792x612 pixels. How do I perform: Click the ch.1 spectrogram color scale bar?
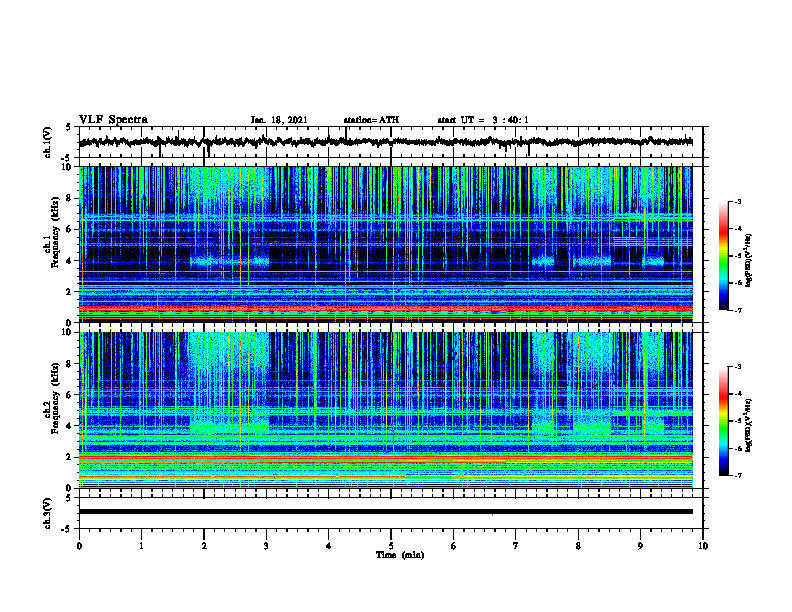723,256
